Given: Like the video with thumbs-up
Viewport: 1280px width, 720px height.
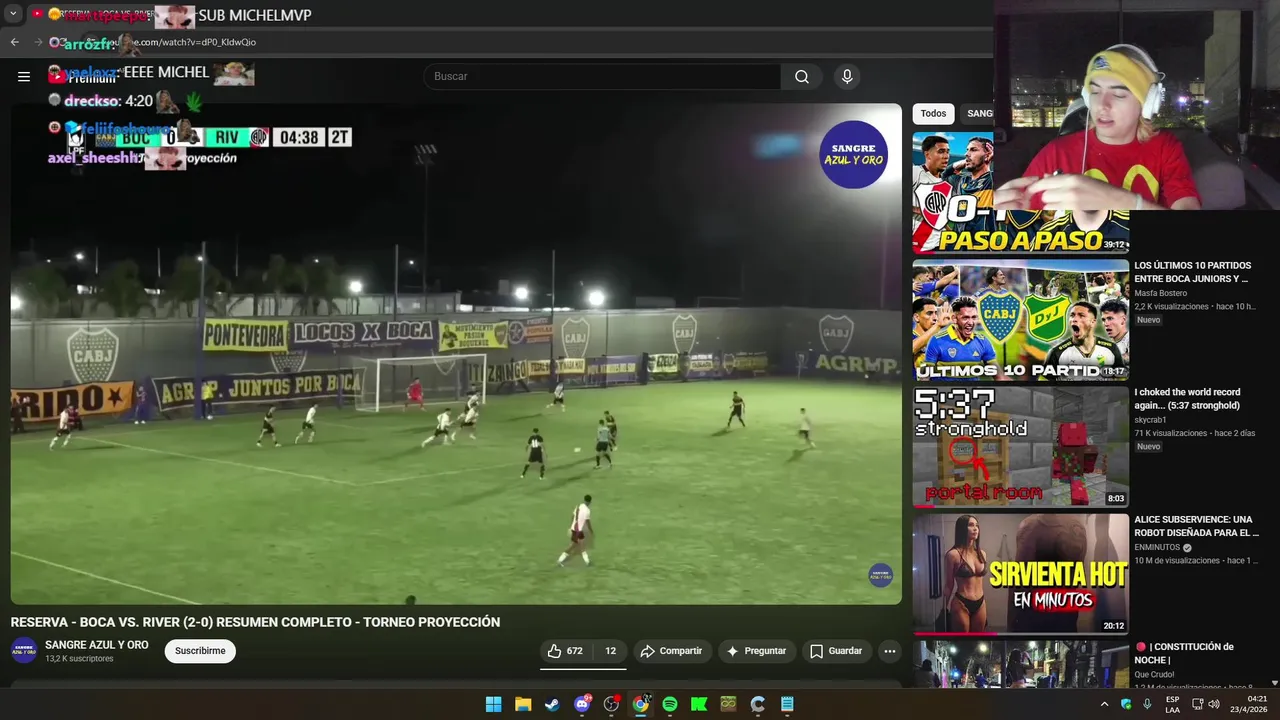Looking at the screenshot, I should [x=565, y=651].
